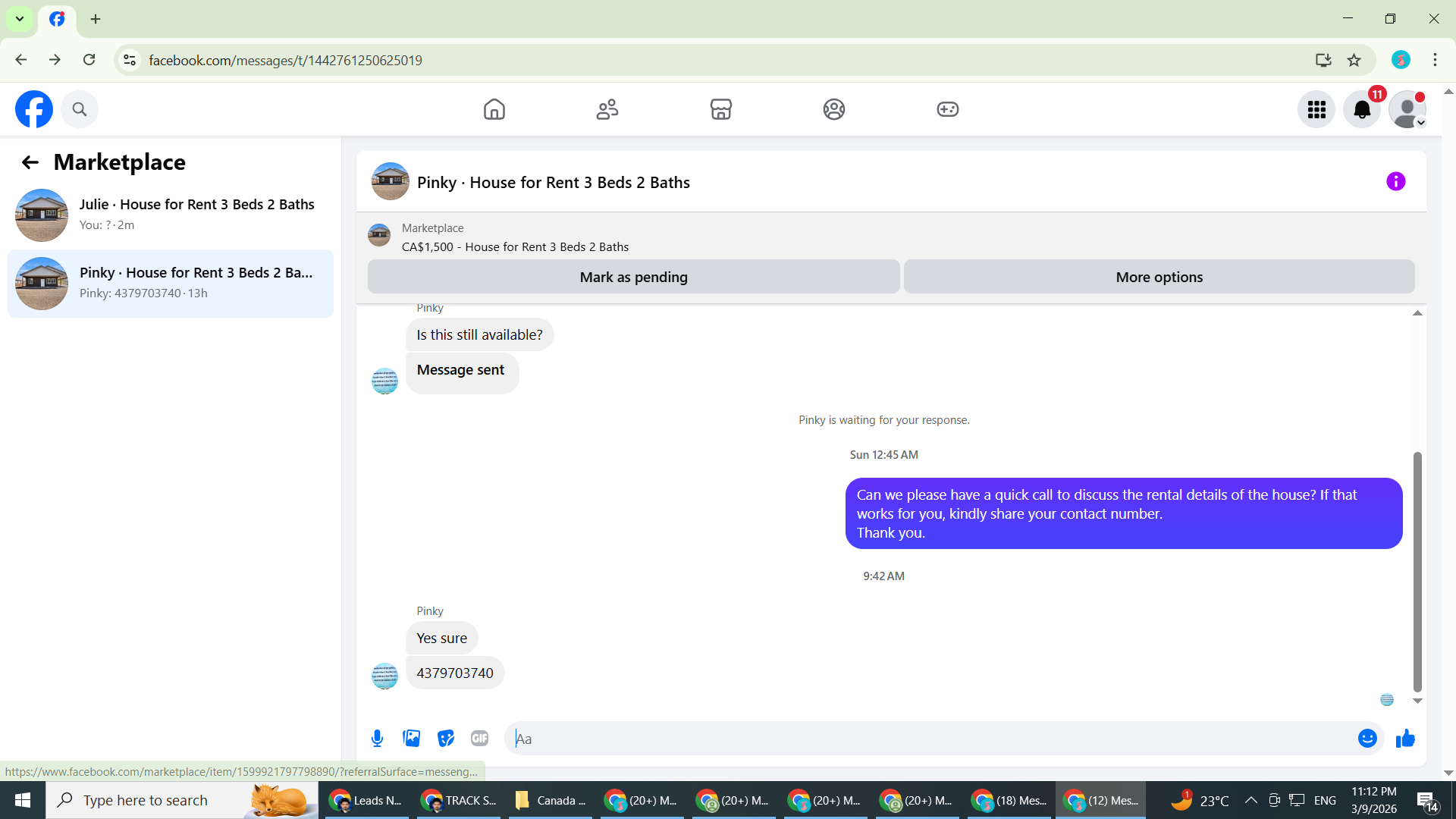The image size is (1456, 819).
Task: Attach a photo with image icon
Action: point(411,739)
